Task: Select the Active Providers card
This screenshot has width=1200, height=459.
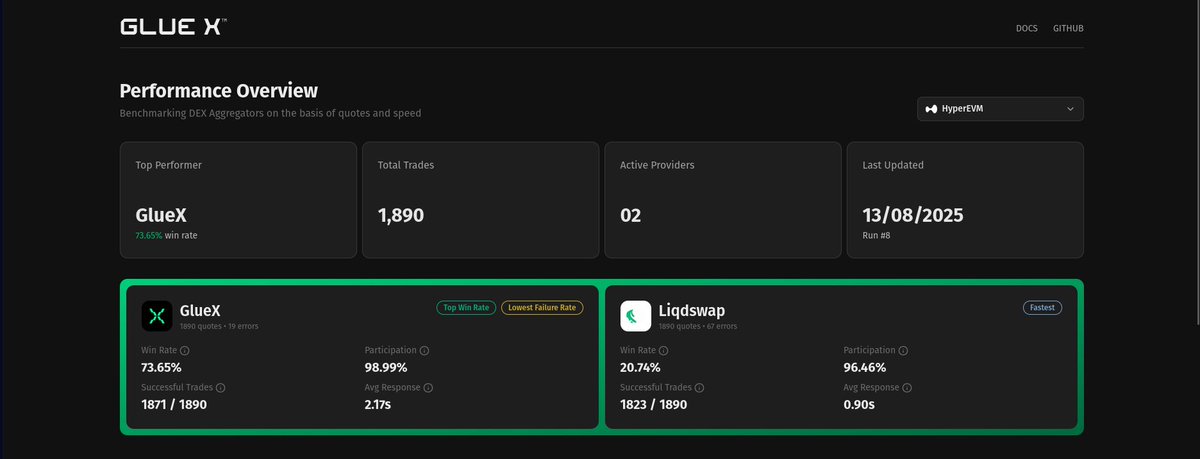Action: pos(722,200)
